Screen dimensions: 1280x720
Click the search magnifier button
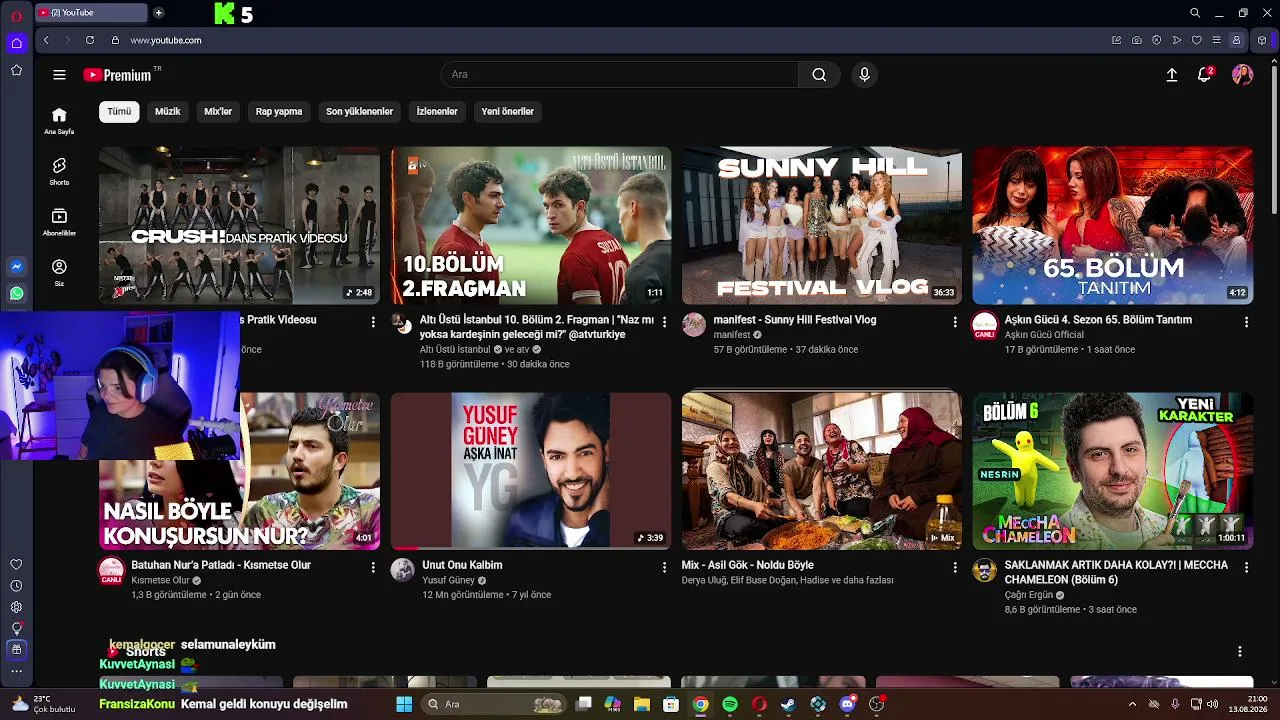(x=819, y=75)
